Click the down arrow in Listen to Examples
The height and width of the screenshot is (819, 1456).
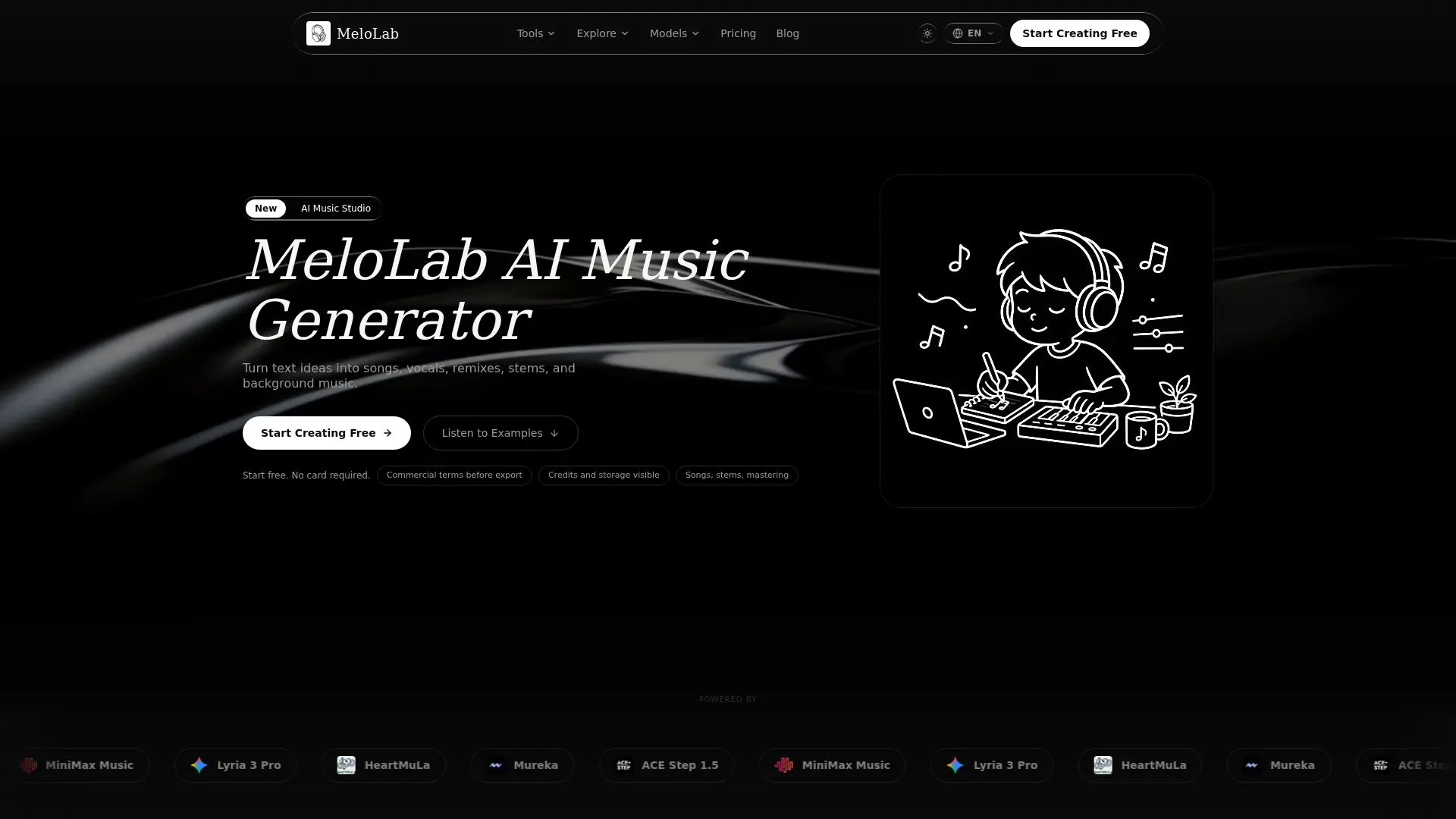[x=554, y=434]
